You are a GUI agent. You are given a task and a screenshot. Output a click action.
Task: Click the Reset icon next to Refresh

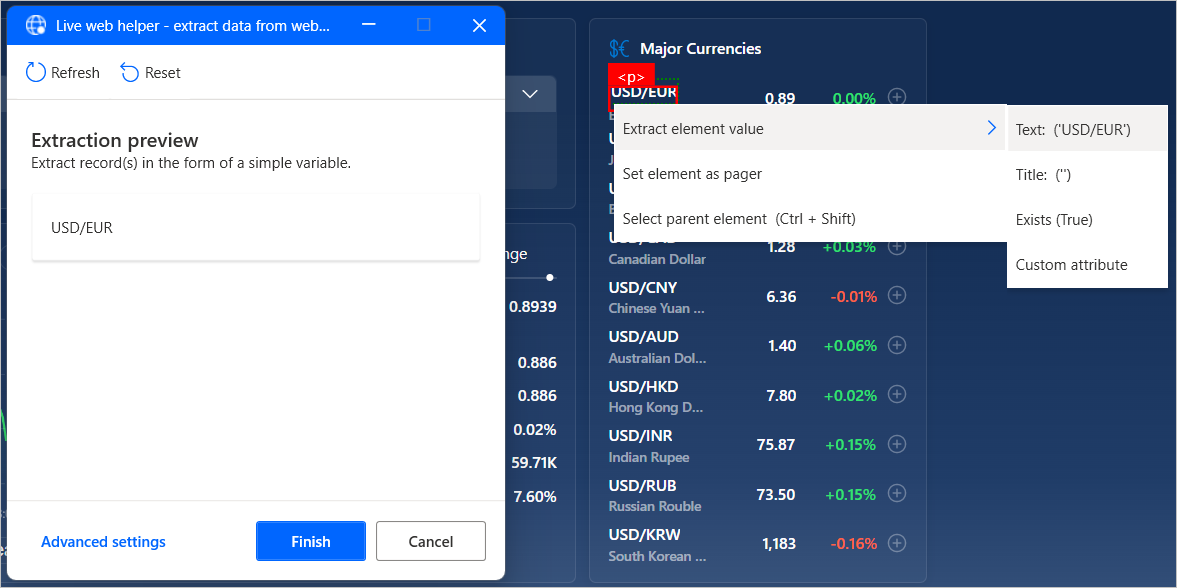point(129,72)
